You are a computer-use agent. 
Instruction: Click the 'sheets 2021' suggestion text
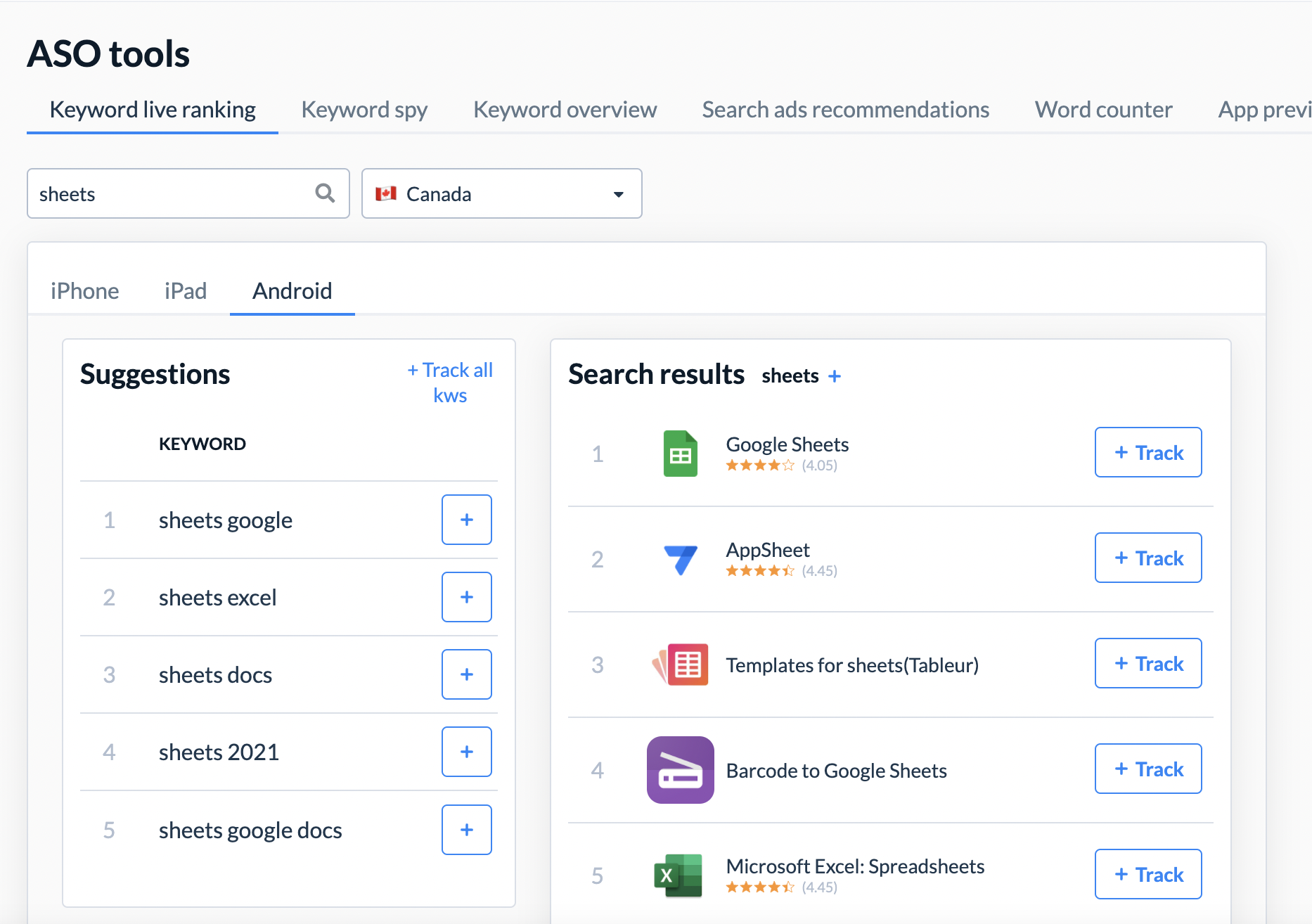219,752
